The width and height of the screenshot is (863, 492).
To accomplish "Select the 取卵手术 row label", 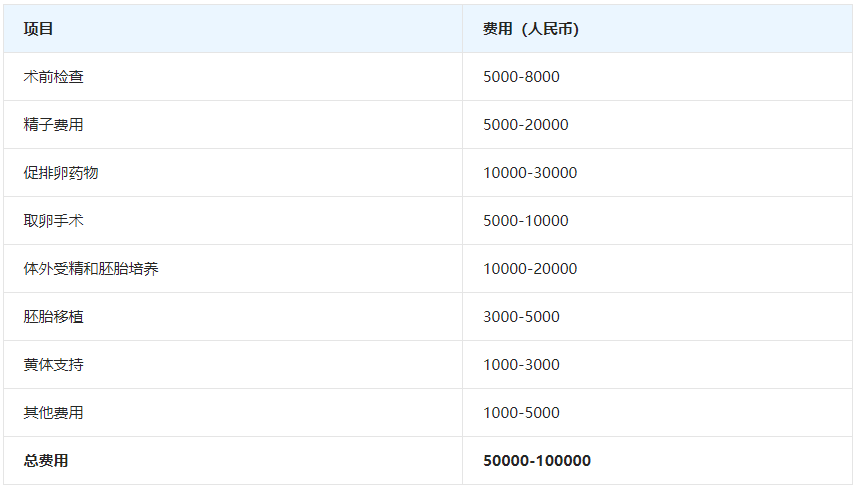I will pyautogui.click(x=54, y=221).
